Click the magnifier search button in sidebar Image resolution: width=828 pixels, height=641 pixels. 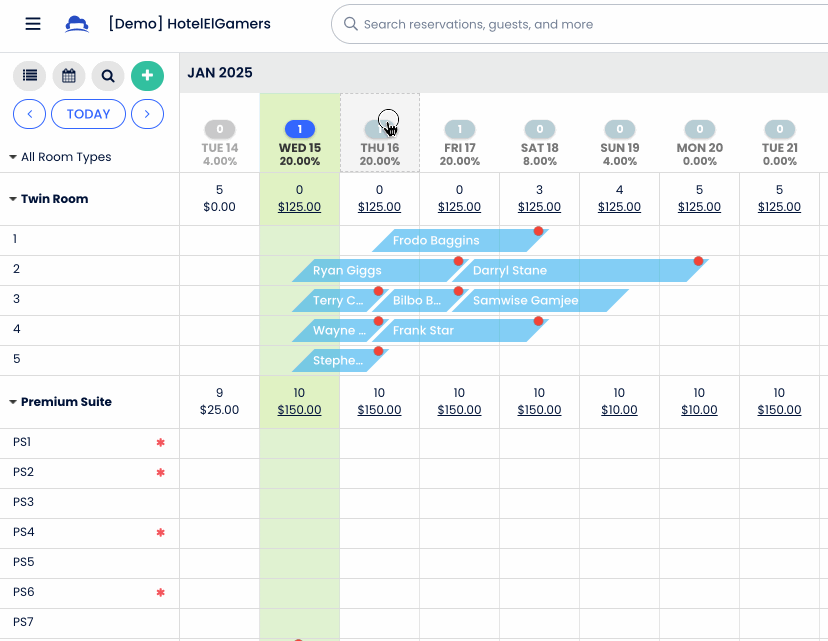[108, 76]
